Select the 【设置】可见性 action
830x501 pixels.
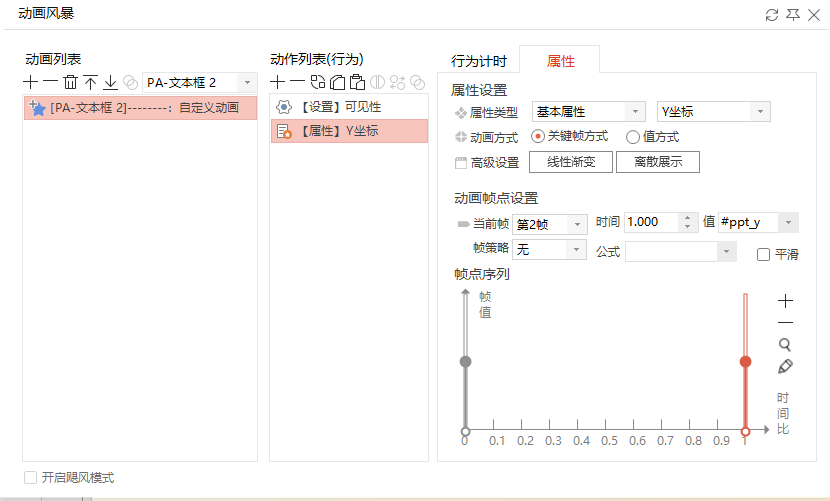click(349, 107)
